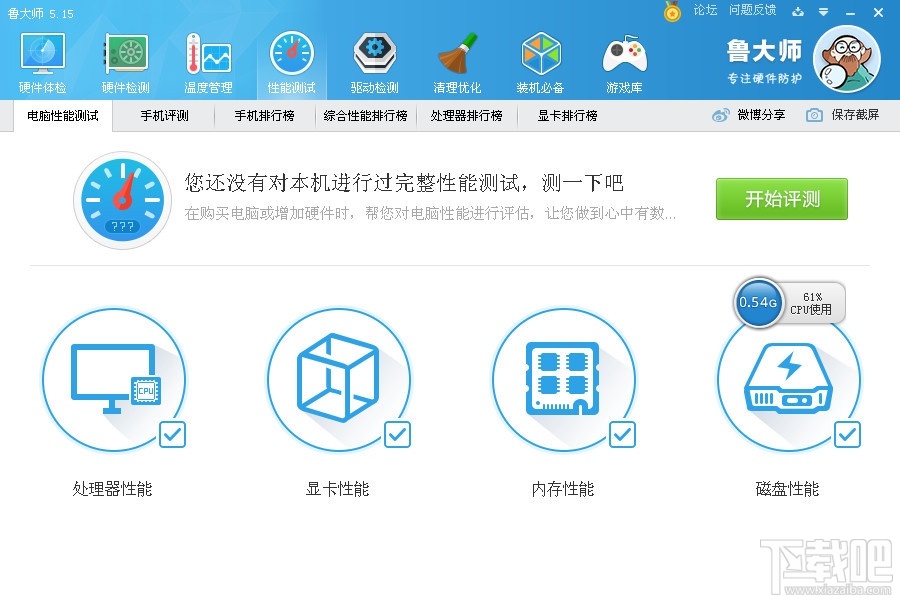The image size is (900, 600).
Task: Click the 显卡性能 label text
Action: [338, 489]
